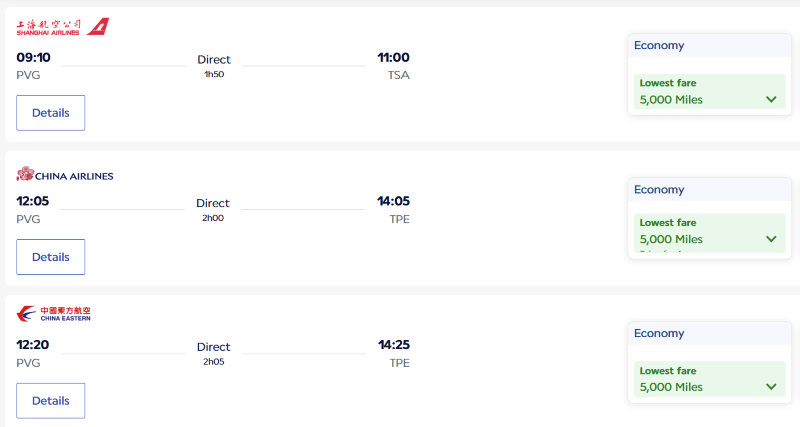Open Details for the 09:10 Shanghai Airlines flight
This screenshot has width=800, height=427.
[x=51, y=113]
